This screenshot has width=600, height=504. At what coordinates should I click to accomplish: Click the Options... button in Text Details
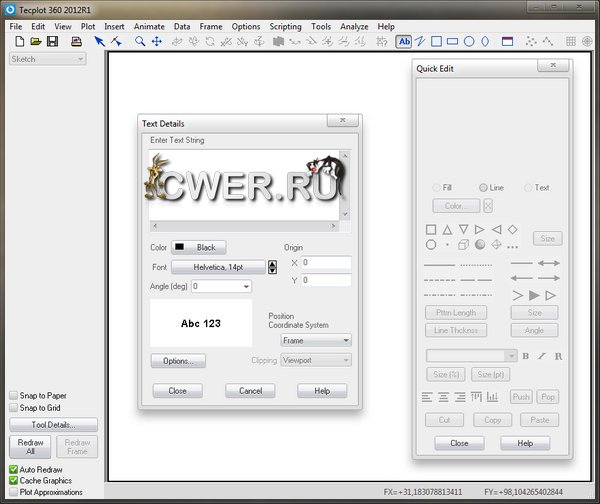coord(178,360)
